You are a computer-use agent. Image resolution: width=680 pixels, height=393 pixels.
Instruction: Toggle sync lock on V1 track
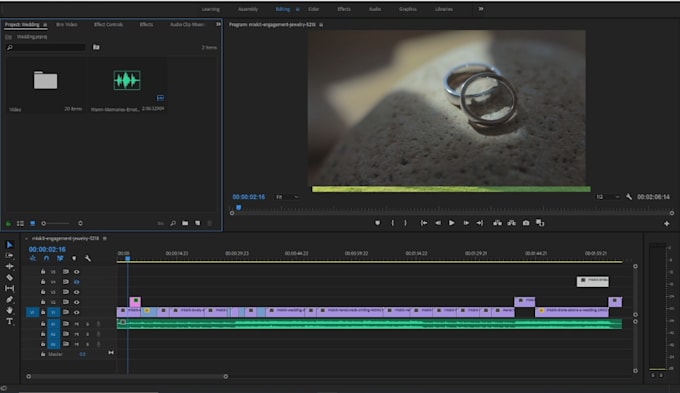tap(65, 312)
